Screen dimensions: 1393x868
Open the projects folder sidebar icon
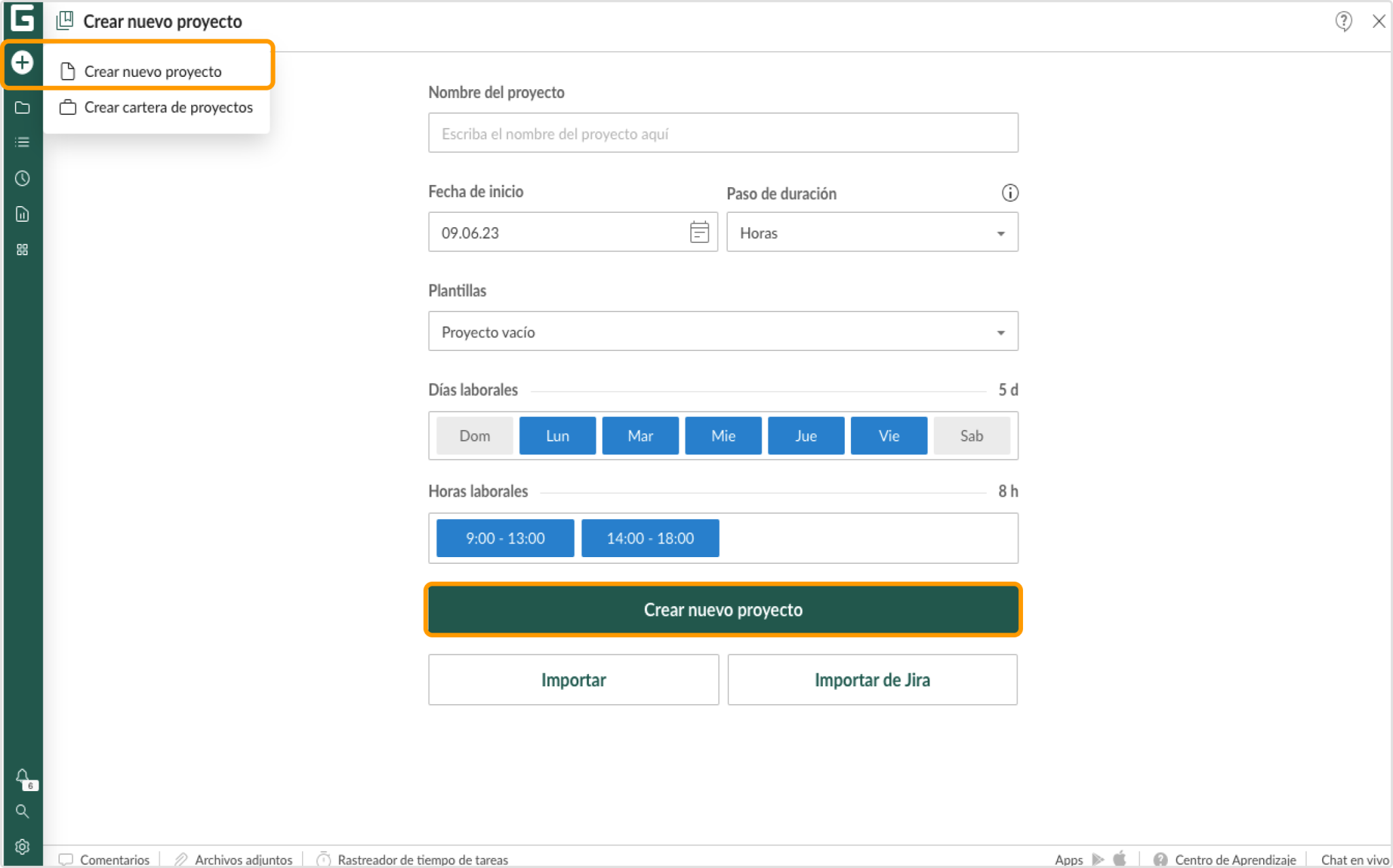[x=22, y=107]
